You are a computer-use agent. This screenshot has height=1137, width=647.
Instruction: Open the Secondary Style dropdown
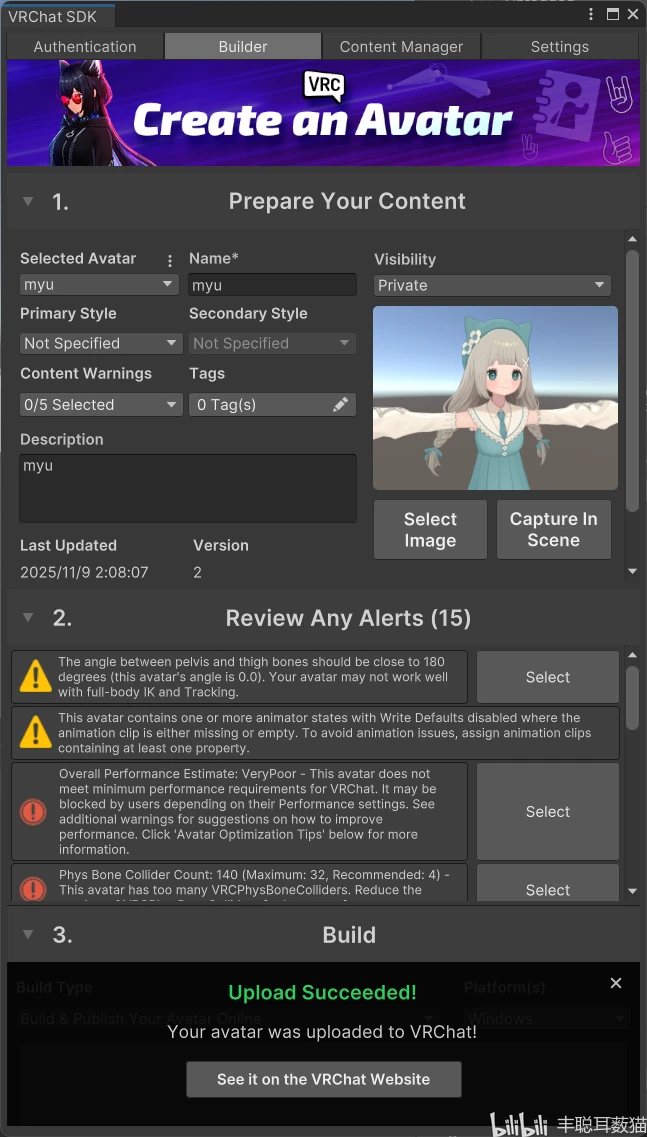(273, 343)
